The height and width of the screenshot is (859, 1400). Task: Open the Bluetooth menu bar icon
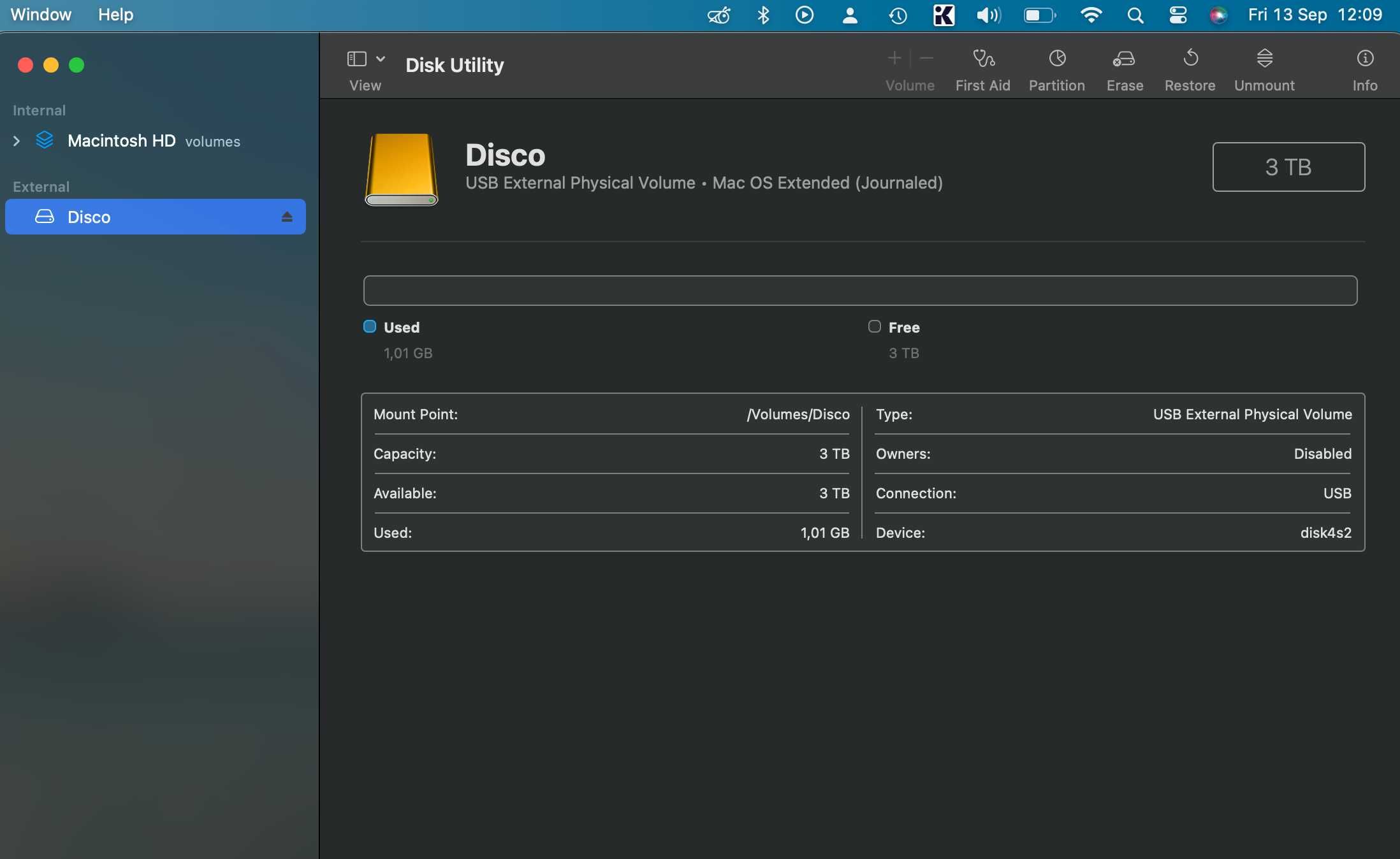click(763, 15)
